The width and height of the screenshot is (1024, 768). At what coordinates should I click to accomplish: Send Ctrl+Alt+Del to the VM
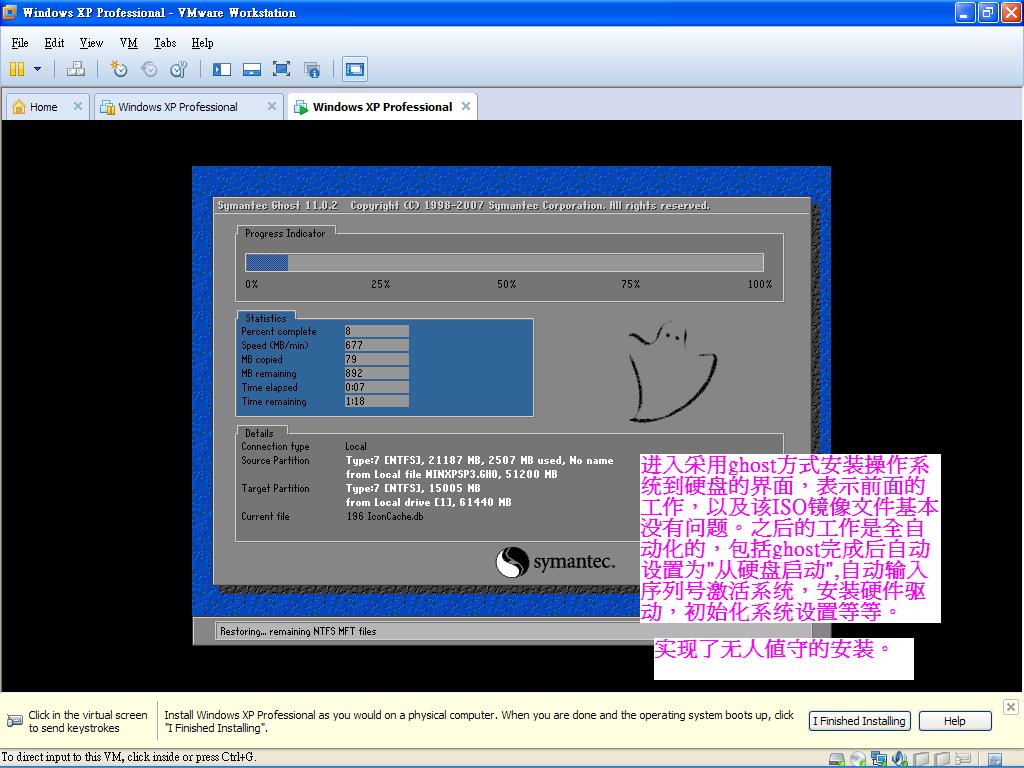click(x=76, y=69)
